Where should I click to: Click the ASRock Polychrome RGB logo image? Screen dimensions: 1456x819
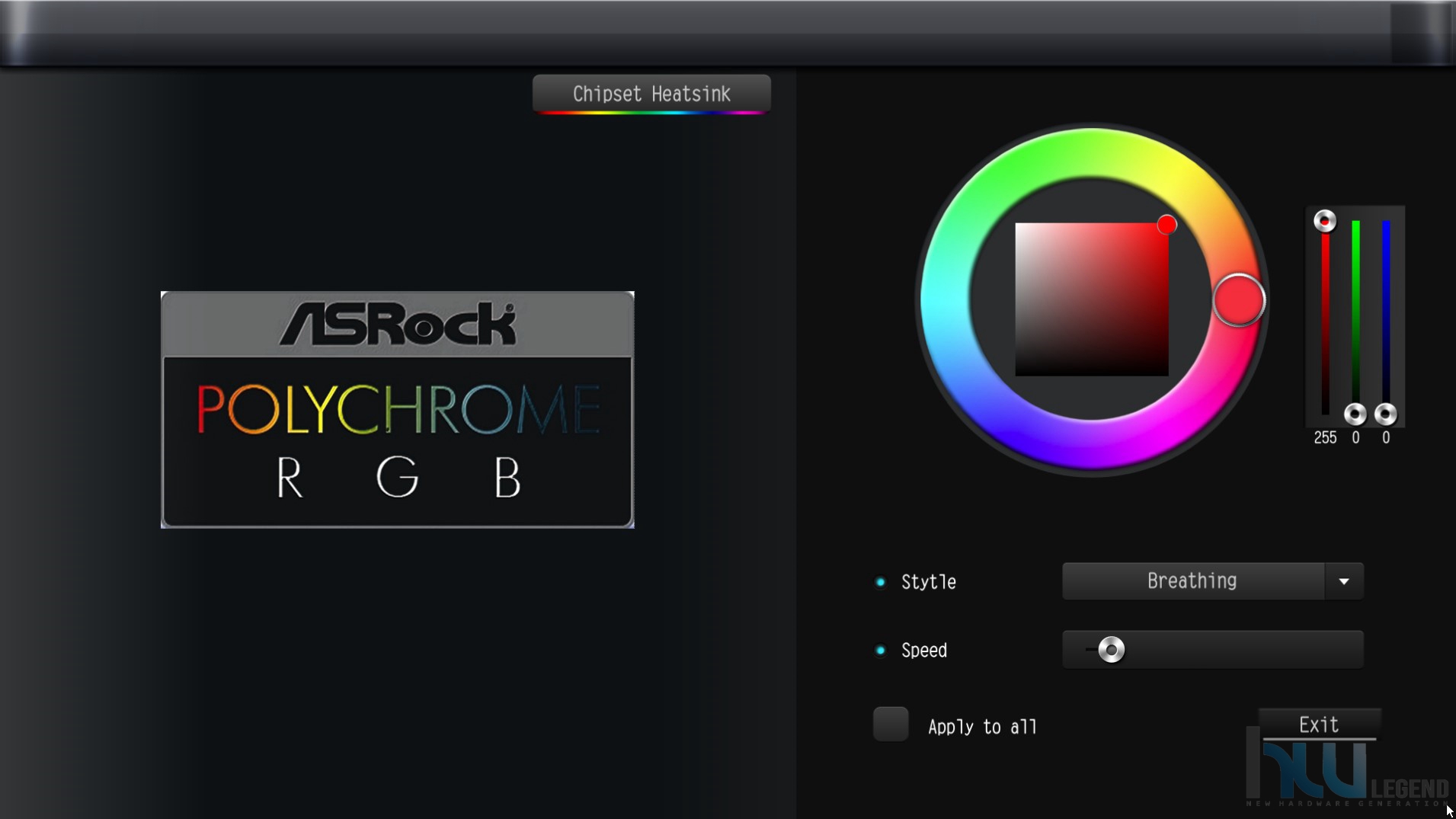398,410
